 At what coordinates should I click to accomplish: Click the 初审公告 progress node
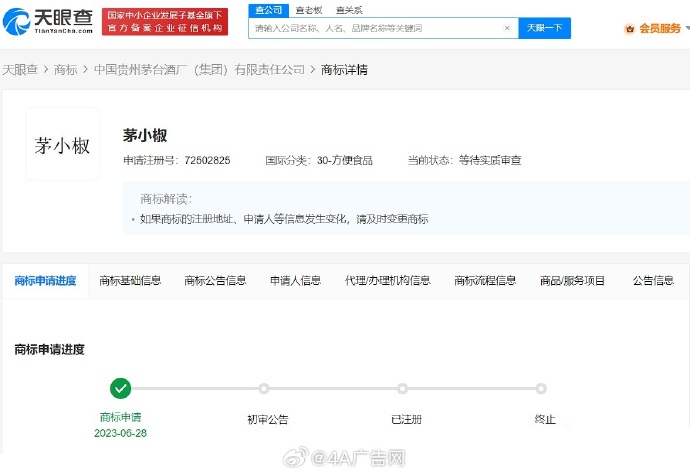click(x=264, y=389)
